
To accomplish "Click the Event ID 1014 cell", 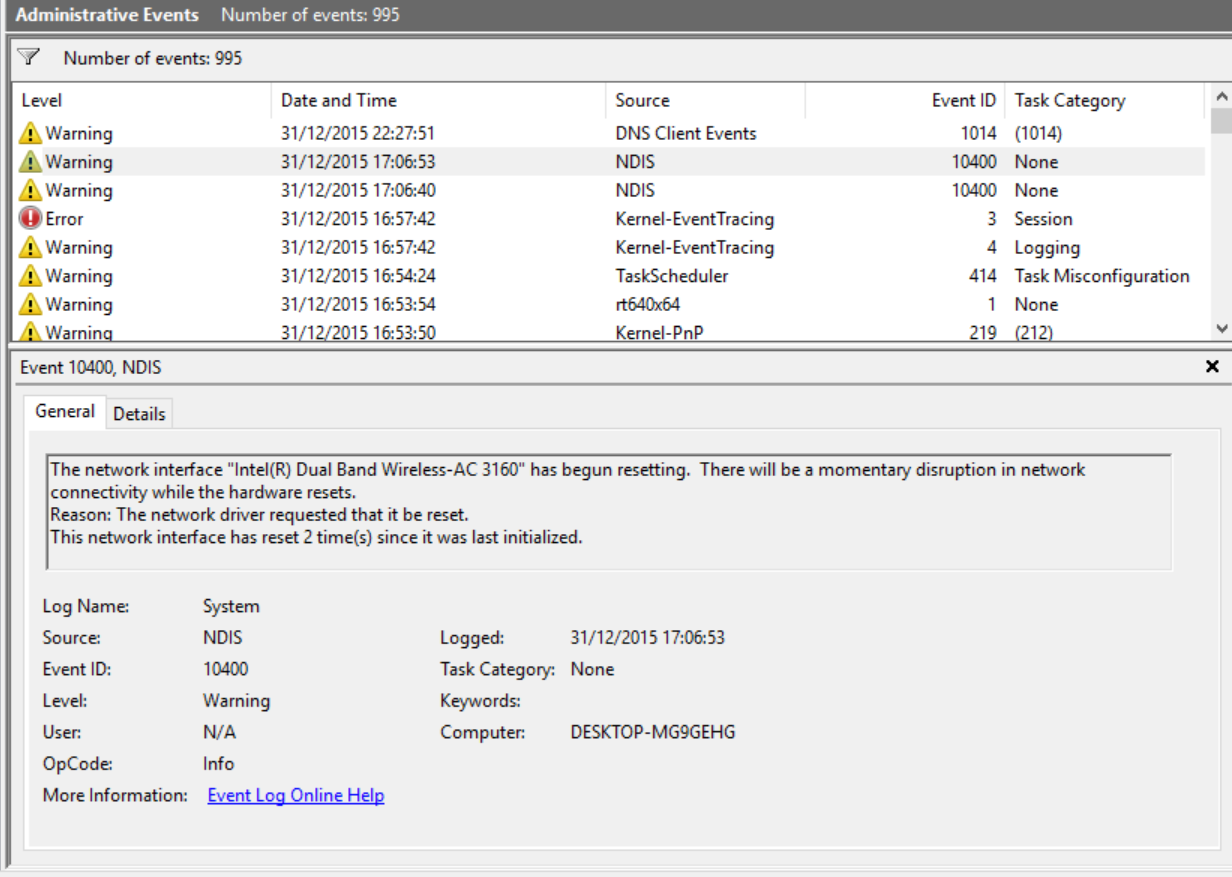I will click(x=979, y=133).
